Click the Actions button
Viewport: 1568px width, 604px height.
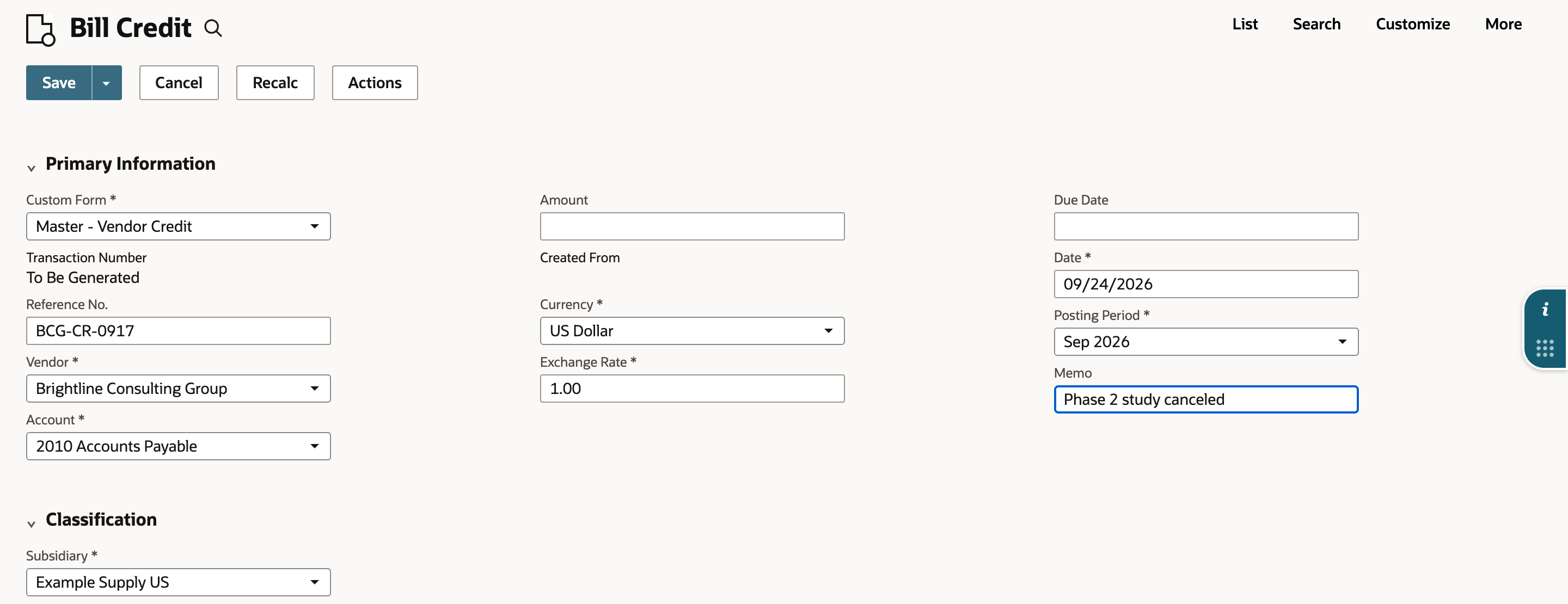[x=375, y=83]
